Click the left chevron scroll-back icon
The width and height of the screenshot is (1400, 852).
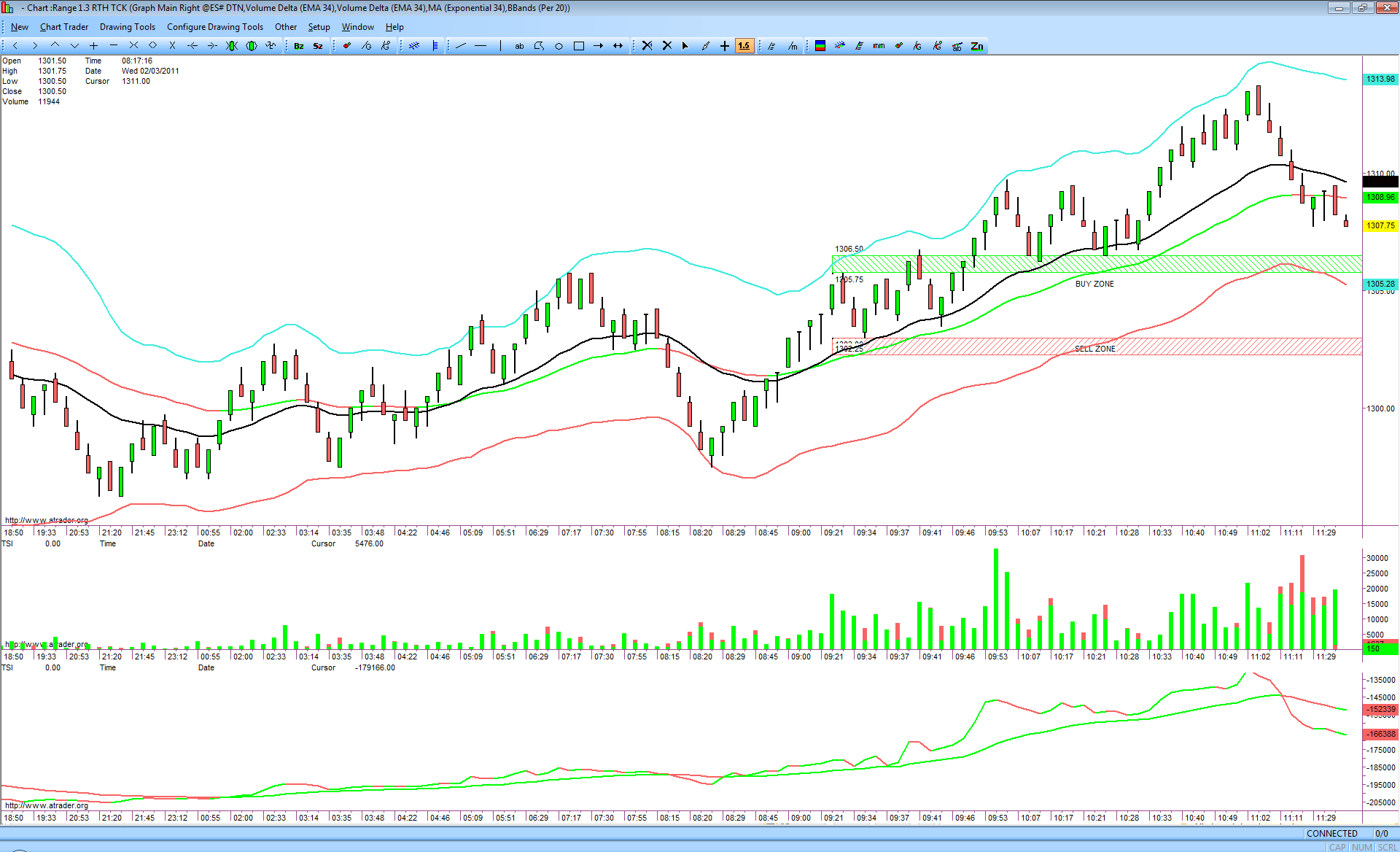click(x=15, y=46)
